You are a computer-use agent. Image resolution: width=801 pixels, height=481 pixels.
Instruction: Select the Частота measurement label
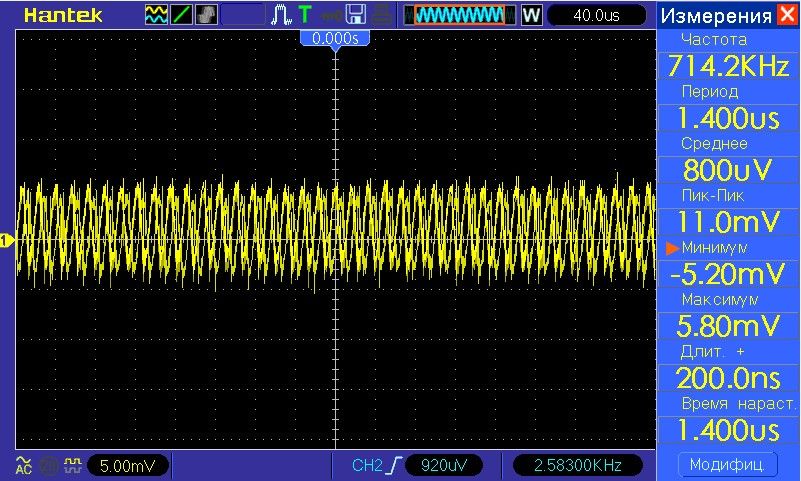click(x=714, y=39)
